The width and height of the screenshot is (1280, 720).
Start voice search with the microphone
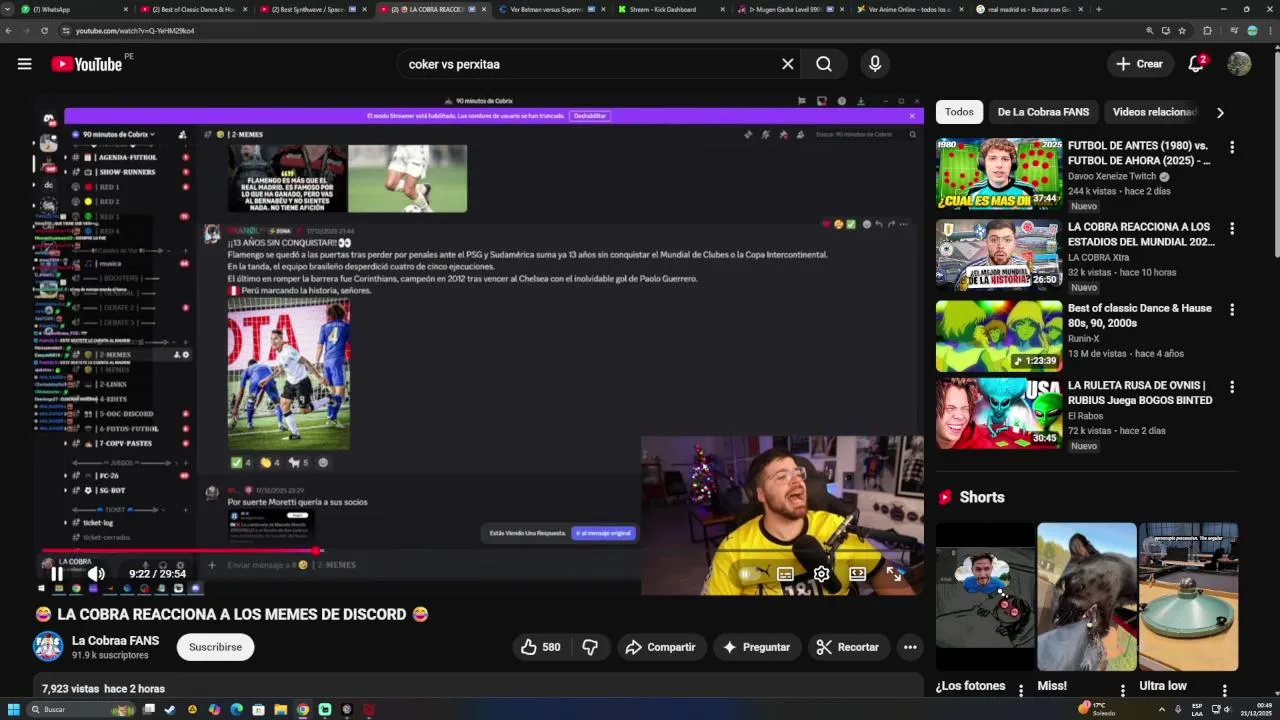coord(875,64)
